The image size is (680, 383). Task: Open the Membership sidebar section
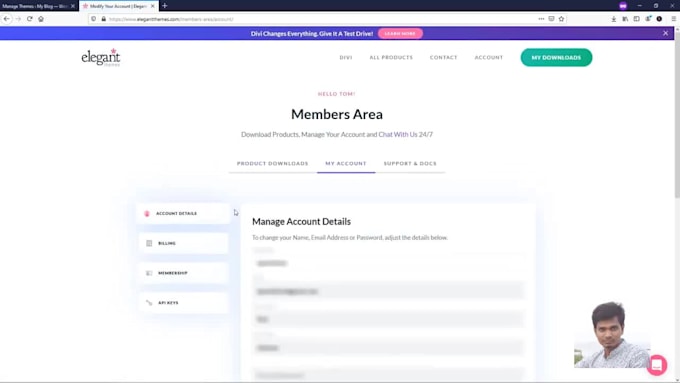pos(183,273)
